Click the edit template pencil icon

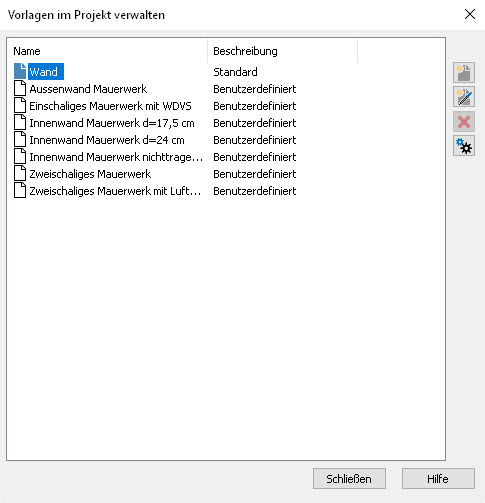pyautogui.click(x=464, y=97)
